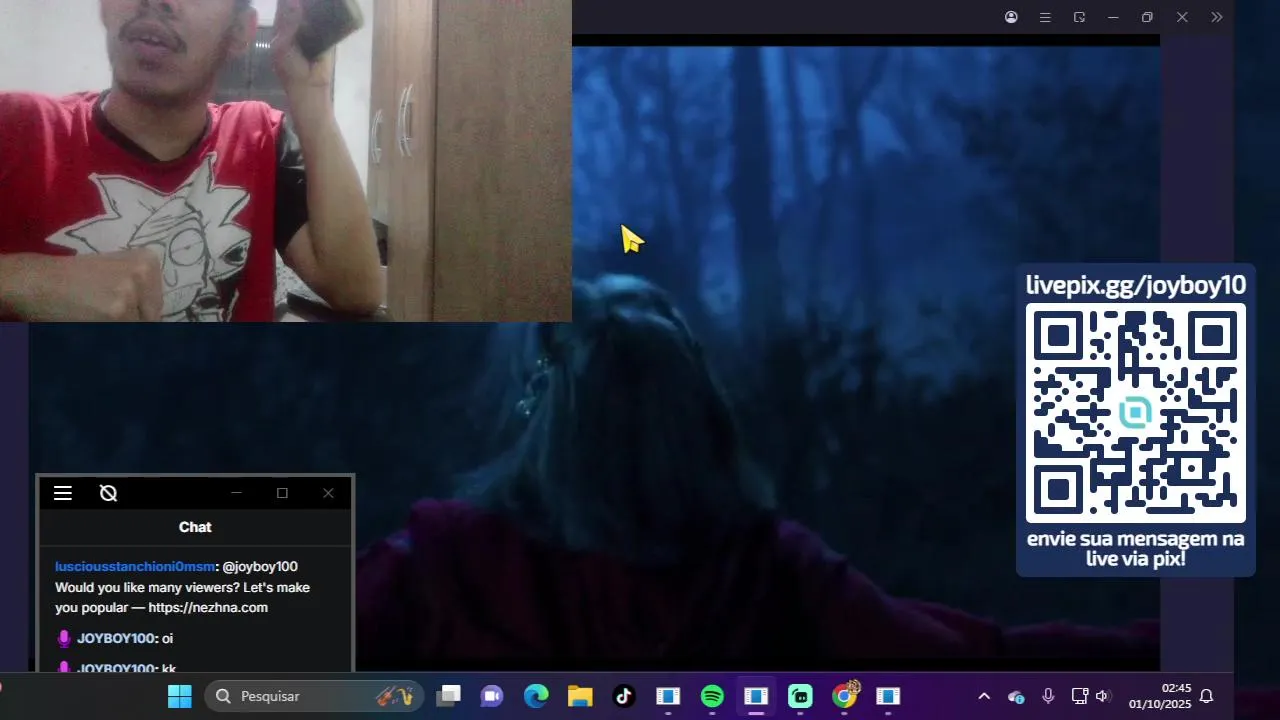Minimize the main player window
The height and width of the screenshot is (720, 1280).
(1113, 17)
